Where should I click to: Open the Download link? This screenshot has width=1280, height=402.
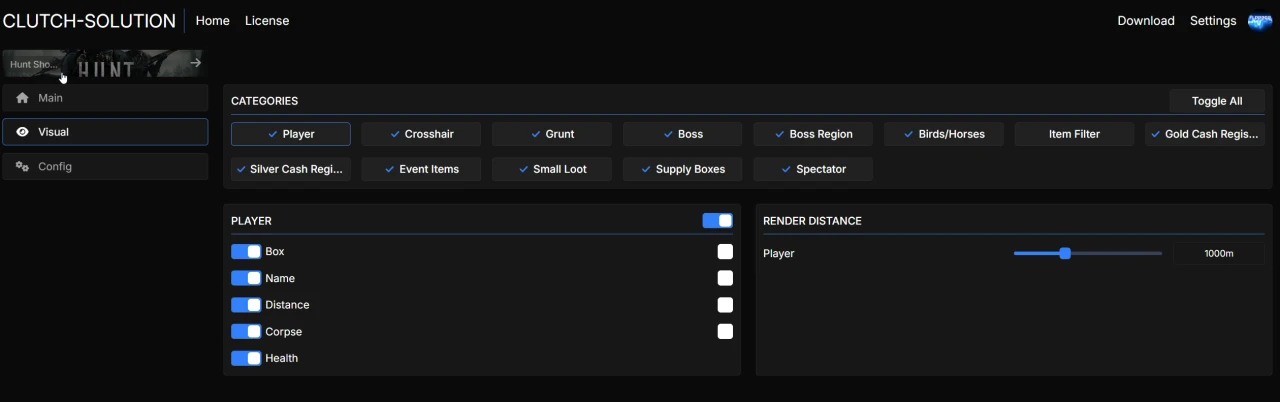(x=1146, y=21)
